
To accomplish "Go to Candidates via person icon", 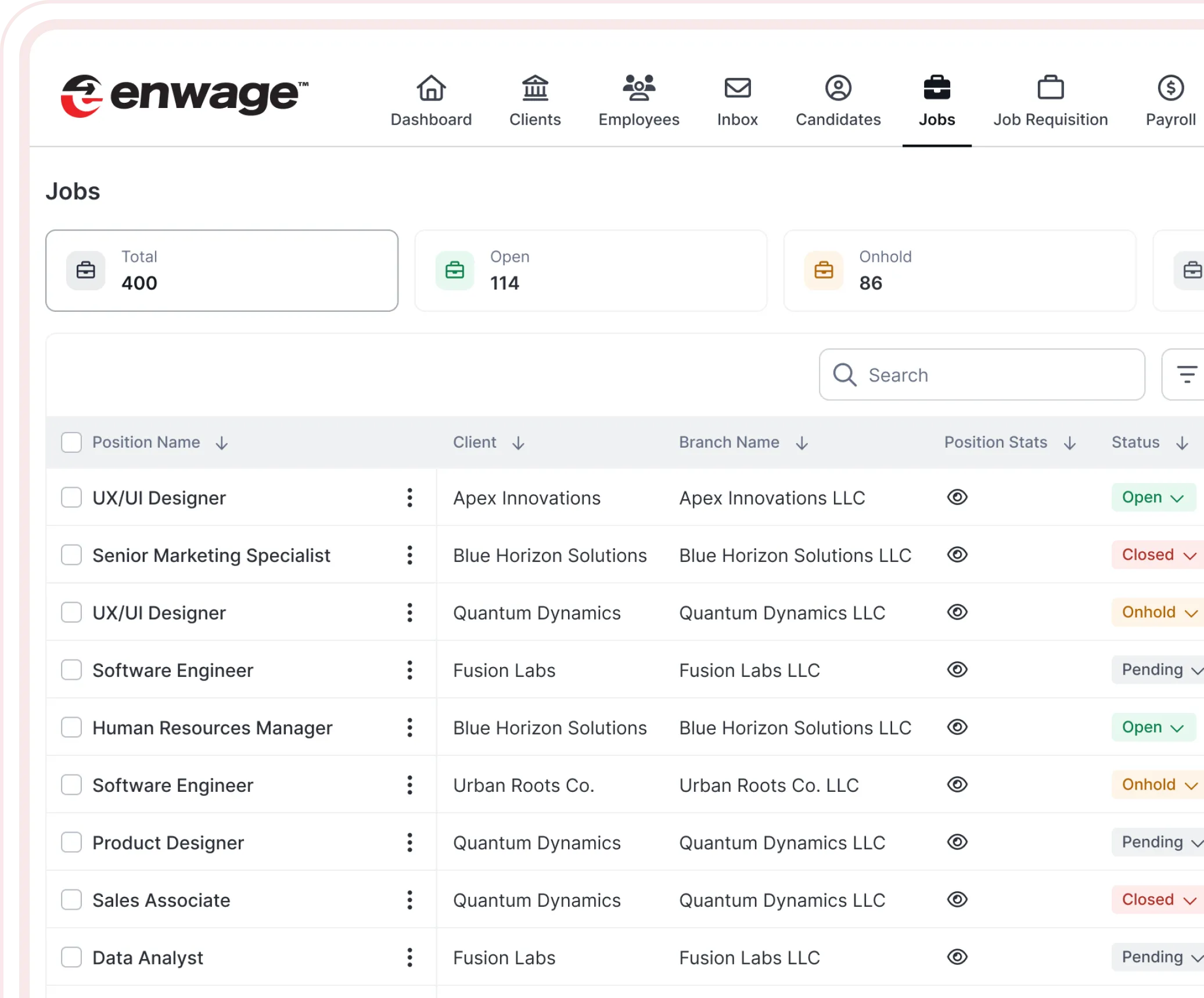I will click(838, 88).
